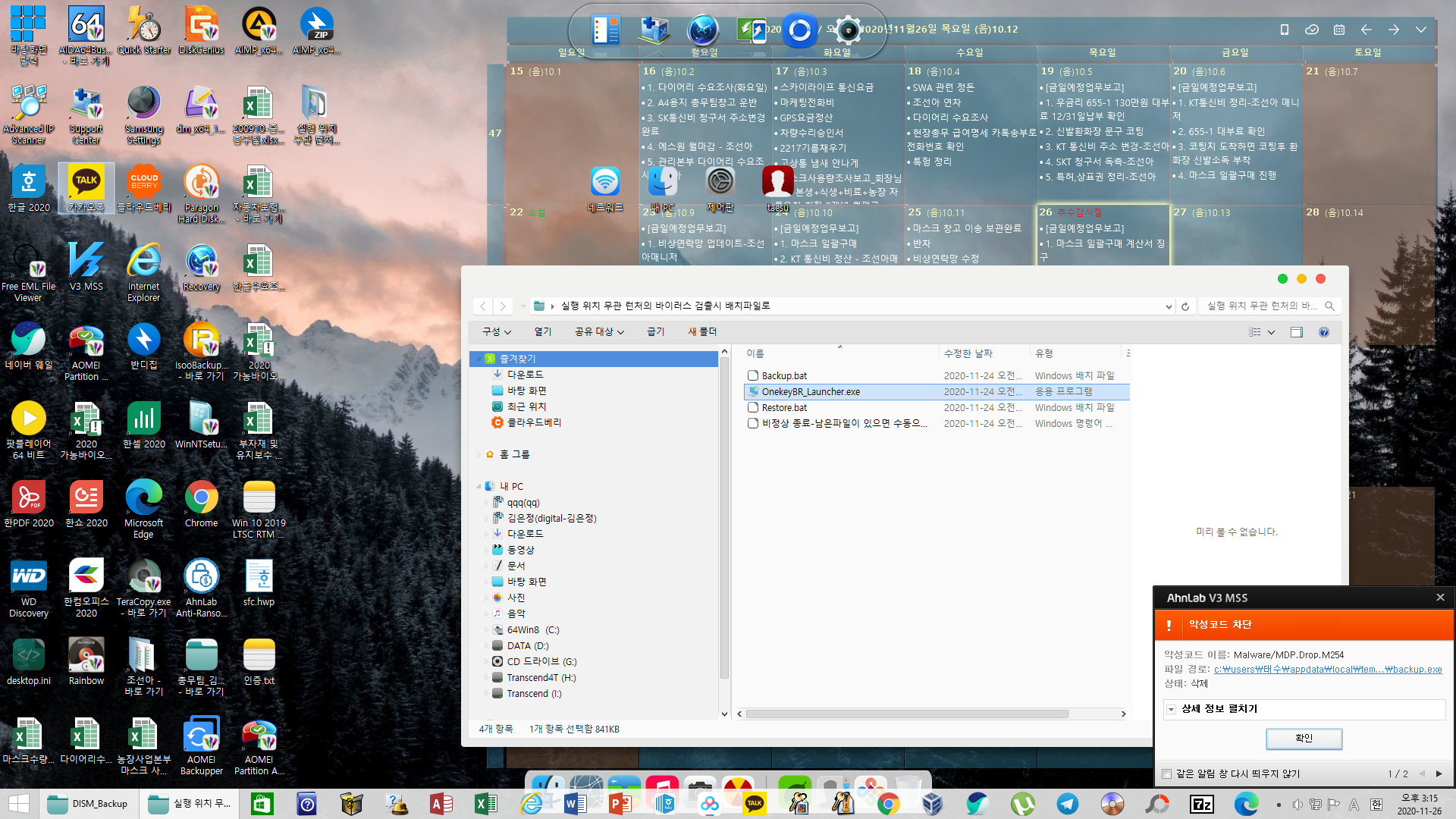Collapse the 내 PC tree node

click(x=479, y=487)
